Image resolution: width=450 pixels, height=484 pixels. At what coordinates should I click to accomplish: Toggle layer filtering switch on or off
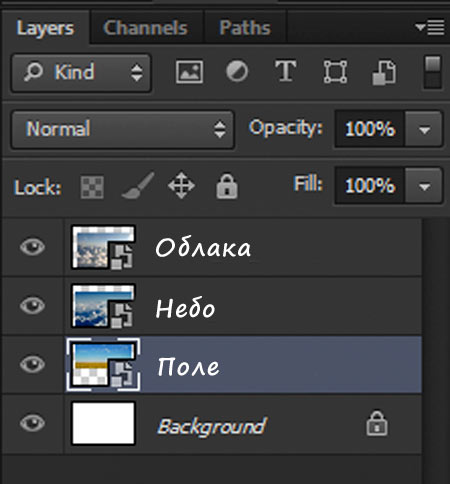pyautogui.click(x=433, y=72)
